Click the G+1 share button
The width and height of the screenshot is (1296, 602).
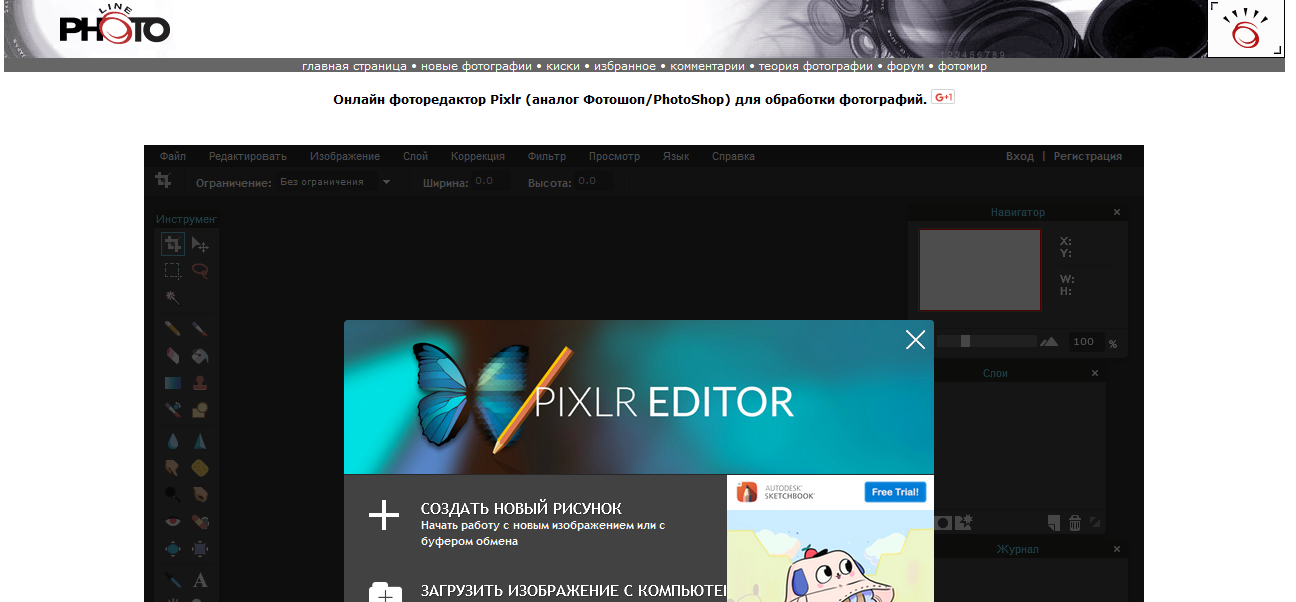pyautogui.click(x=943, y=97)
